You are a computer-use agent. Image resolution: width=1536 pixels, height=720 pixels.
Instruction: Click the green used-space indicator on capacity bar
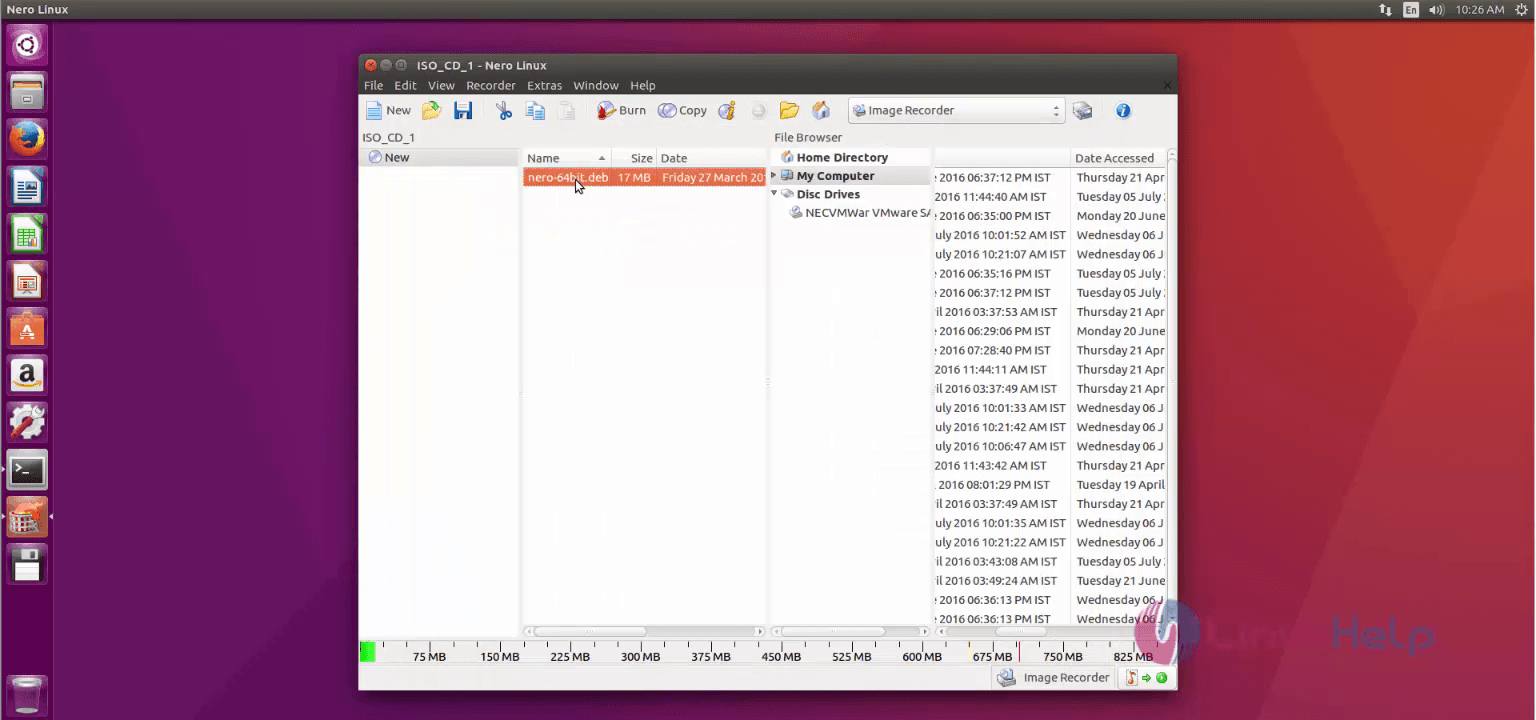(x=367, y=652)
